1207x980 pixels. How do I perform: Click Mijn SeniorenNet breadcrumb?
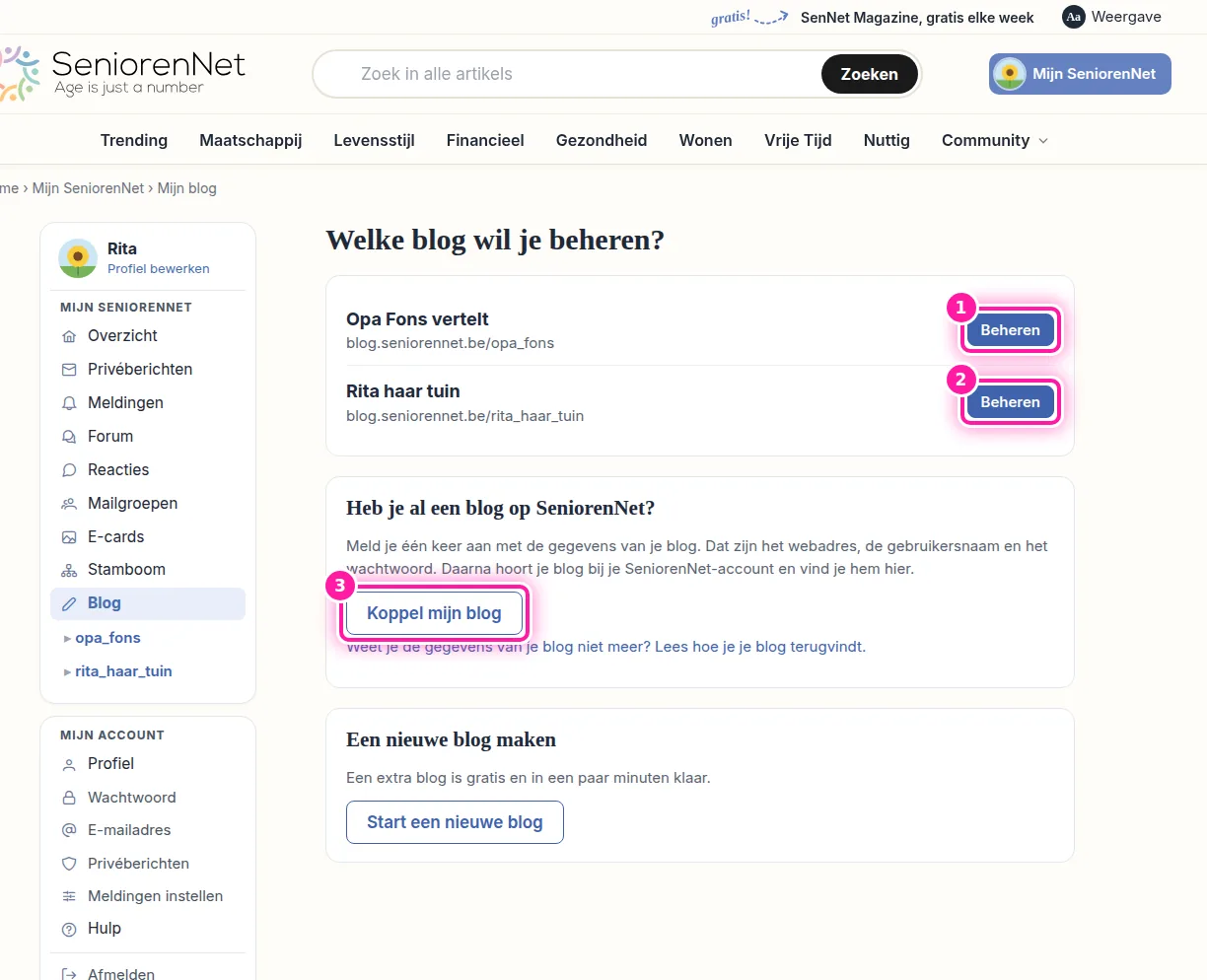[88, 188]
